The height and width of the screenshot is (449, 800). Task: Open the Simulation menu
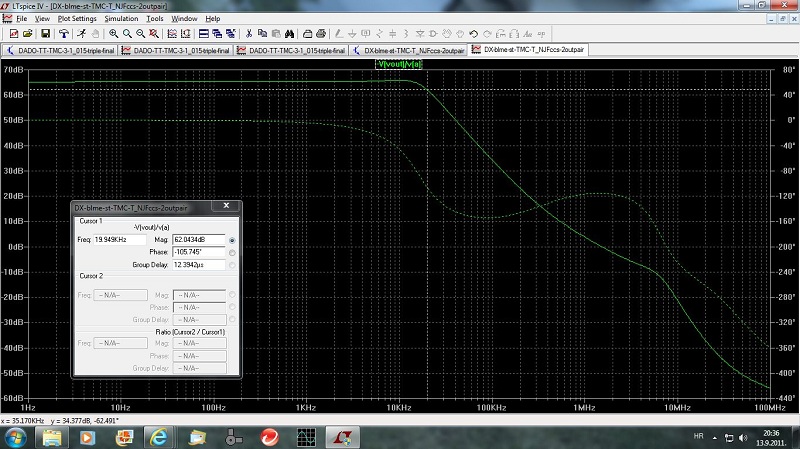[x=121, y=18]
